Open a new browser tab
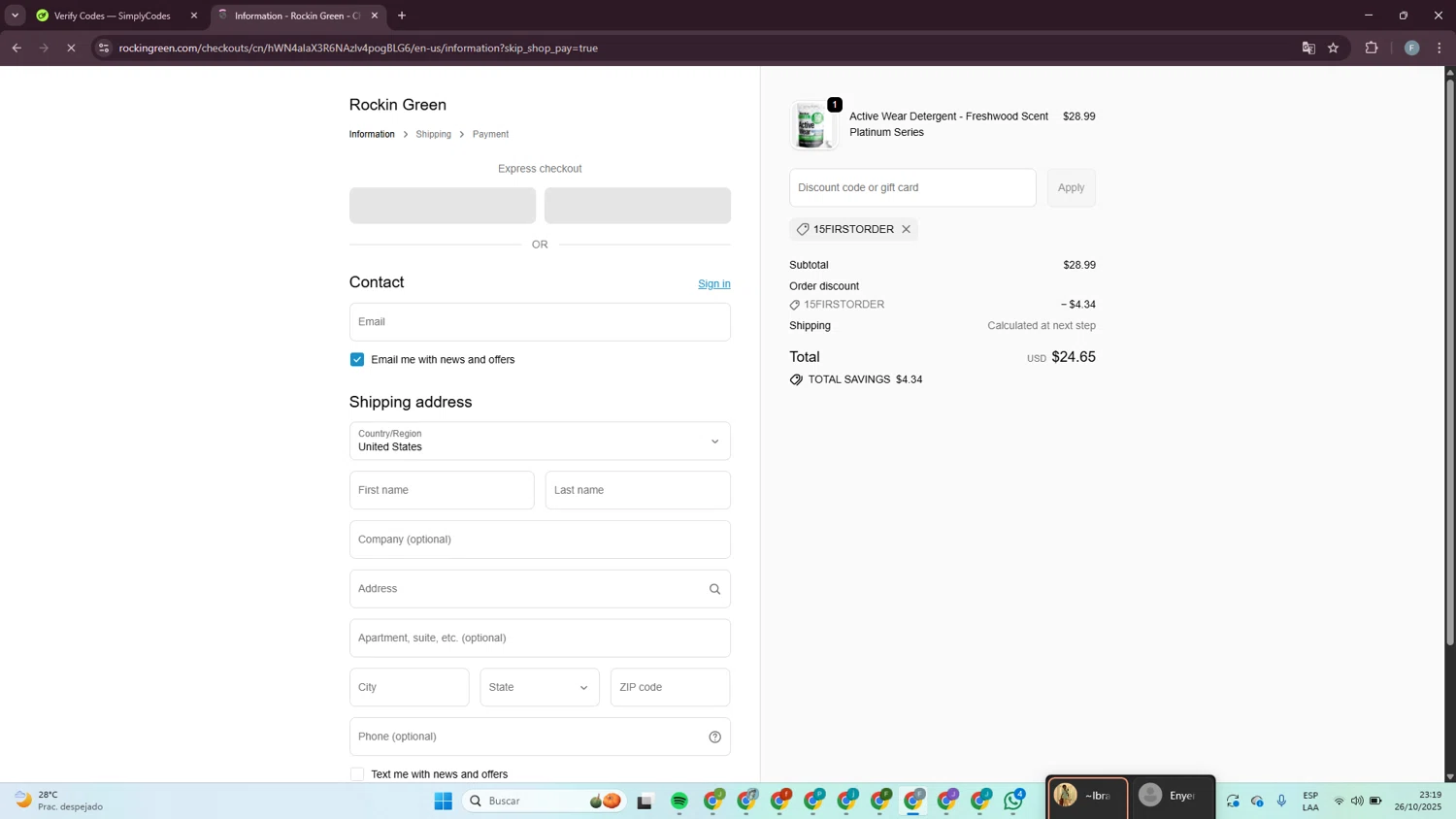Screen dimensions: 1456x819 (402, 16)
